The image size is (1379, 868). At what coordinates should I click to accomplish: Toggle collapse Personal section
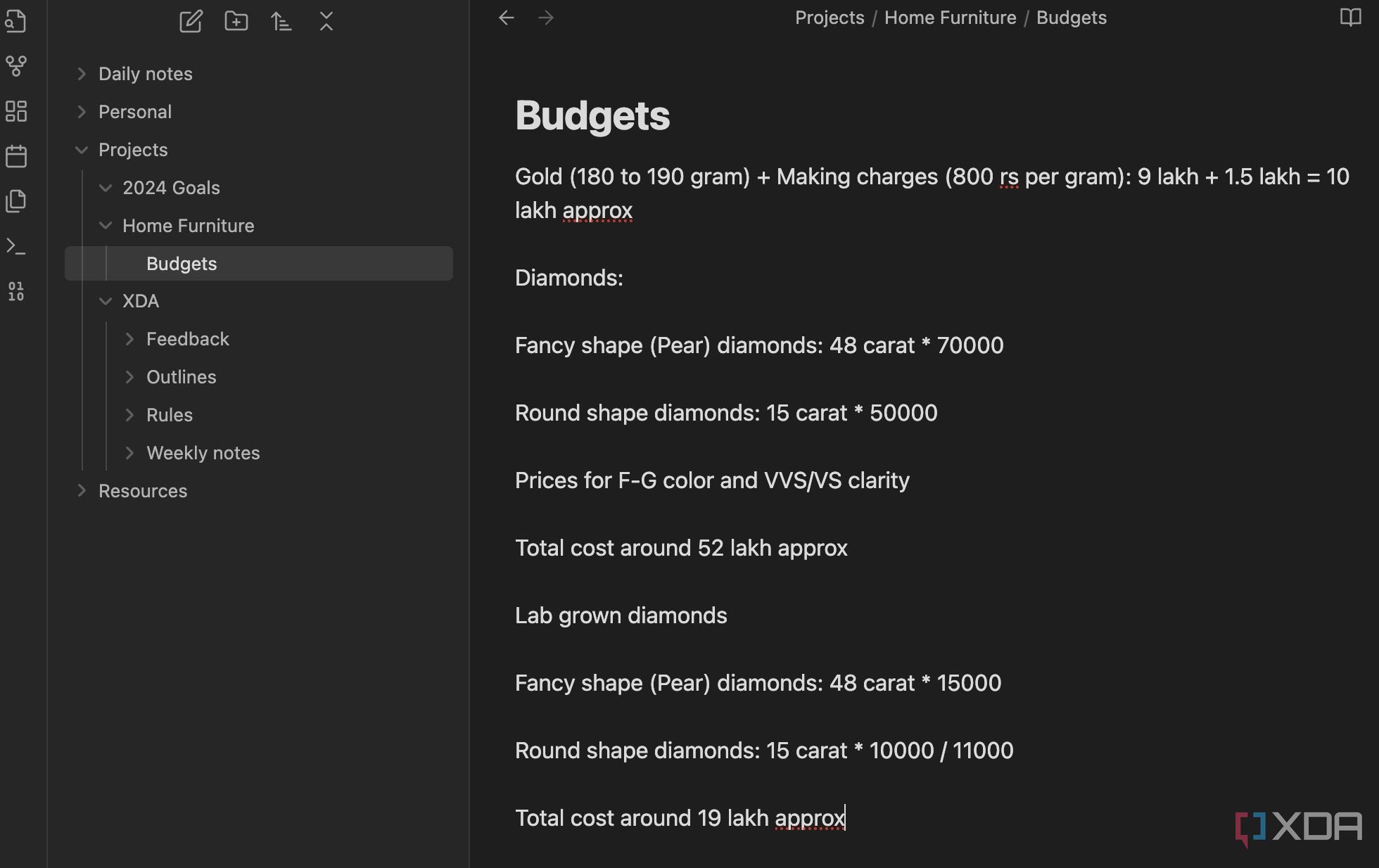click(x=82, y=111)
